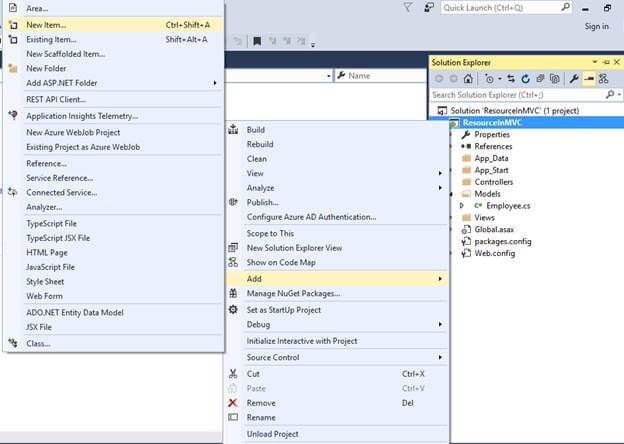
Task: Open Properties wrench icon in Solution Explorer
Action: tap(574, 79)
